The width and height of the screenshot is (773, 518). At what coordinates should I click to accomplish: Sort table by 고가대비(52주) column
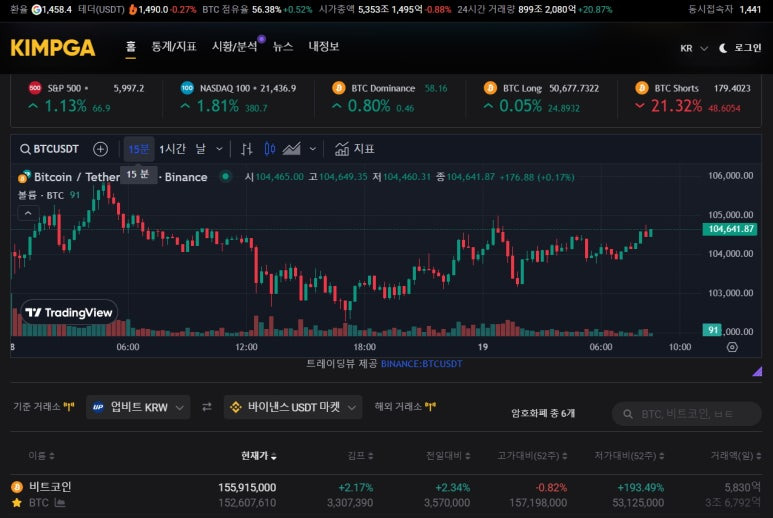click(532, 456)
